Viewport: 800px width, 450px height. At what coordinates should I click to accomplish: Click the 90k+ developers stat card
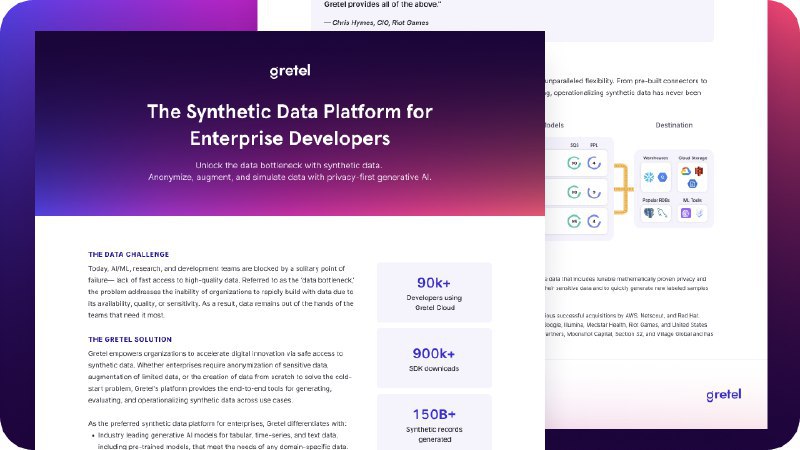[434, 294]
